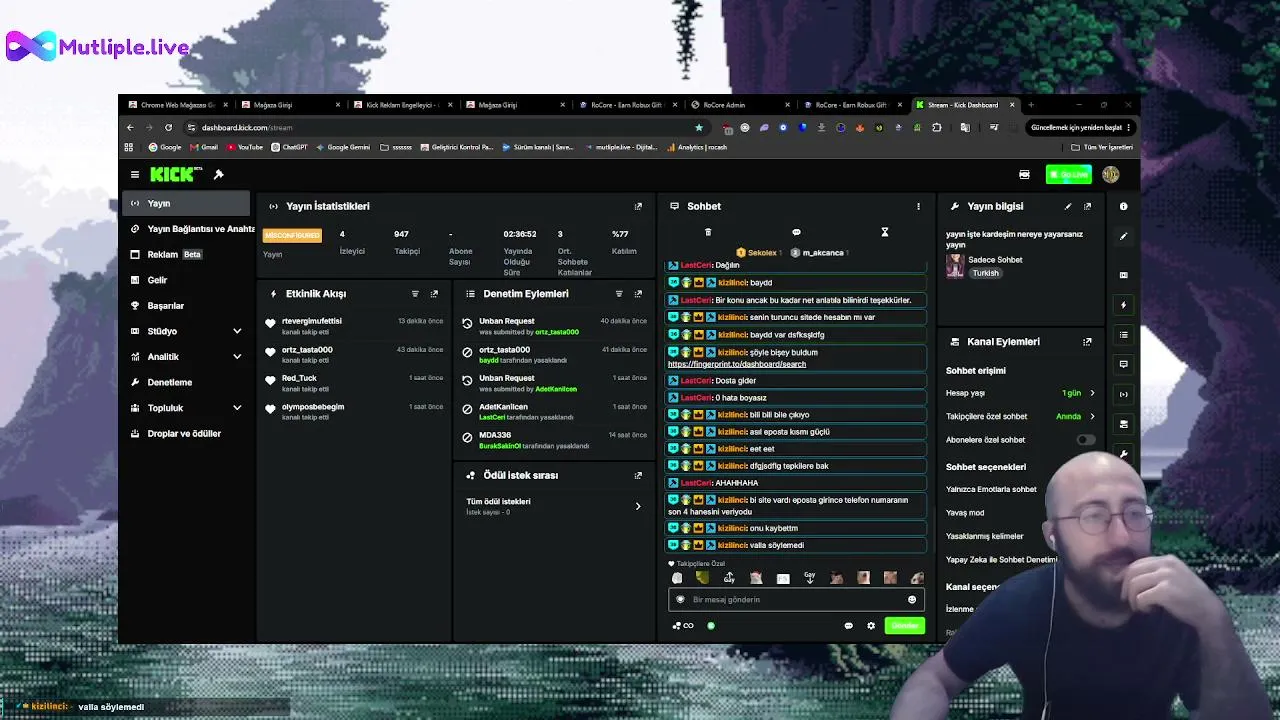Click the trash icon in Sohbet toolbar
The height and width of the screenshot is (720, 1280).
coord(708,232)
